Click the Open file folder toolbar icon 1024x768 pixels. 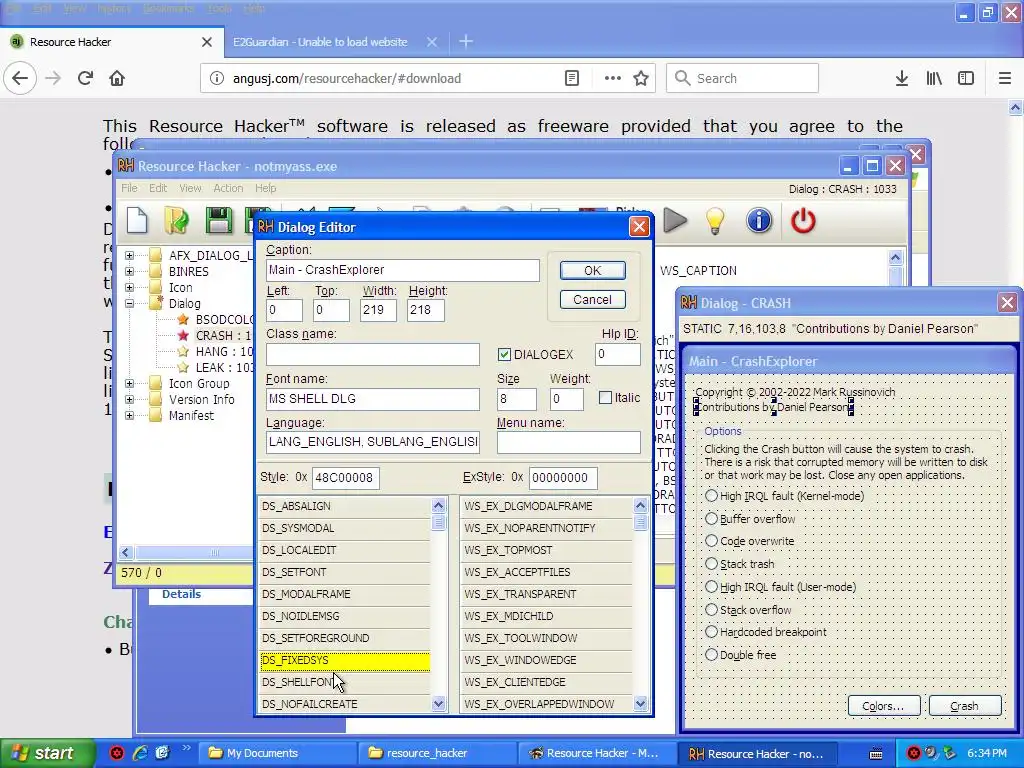point(176,221)
